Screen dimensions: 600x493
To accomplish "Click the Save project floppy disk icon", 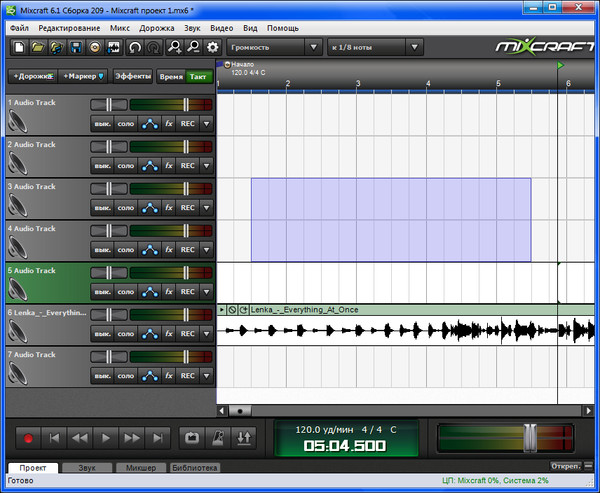I will (x=75, y=47).
